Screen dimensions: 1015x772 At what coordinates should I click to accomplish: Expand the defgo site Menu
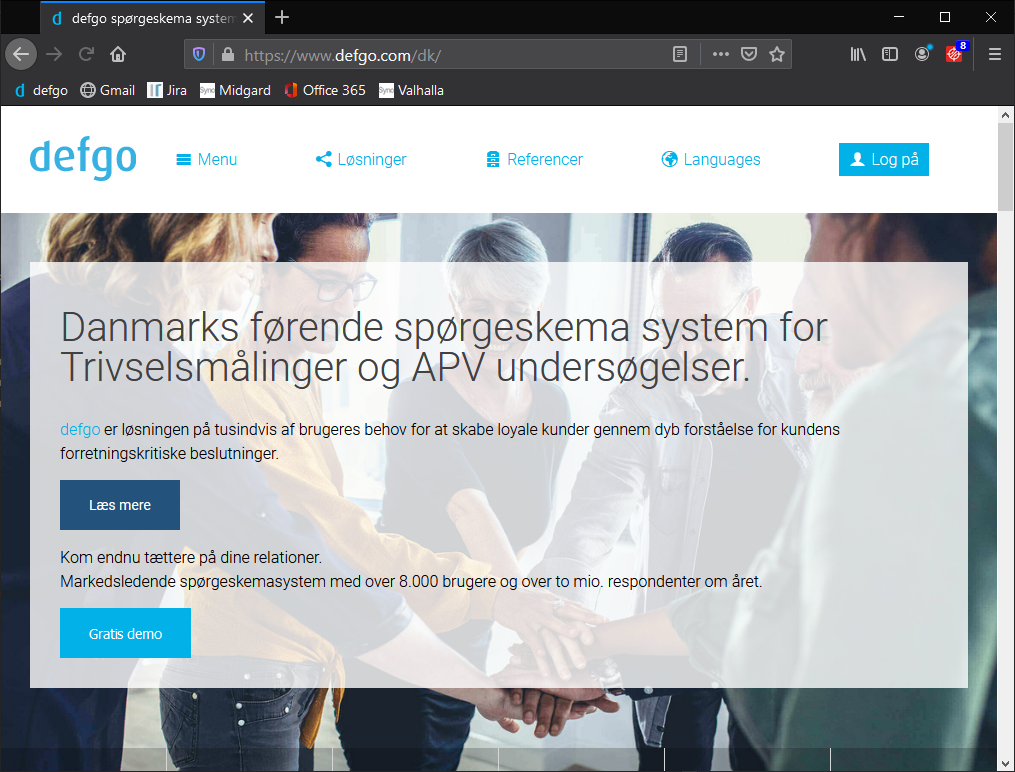(x=207, y=159)
